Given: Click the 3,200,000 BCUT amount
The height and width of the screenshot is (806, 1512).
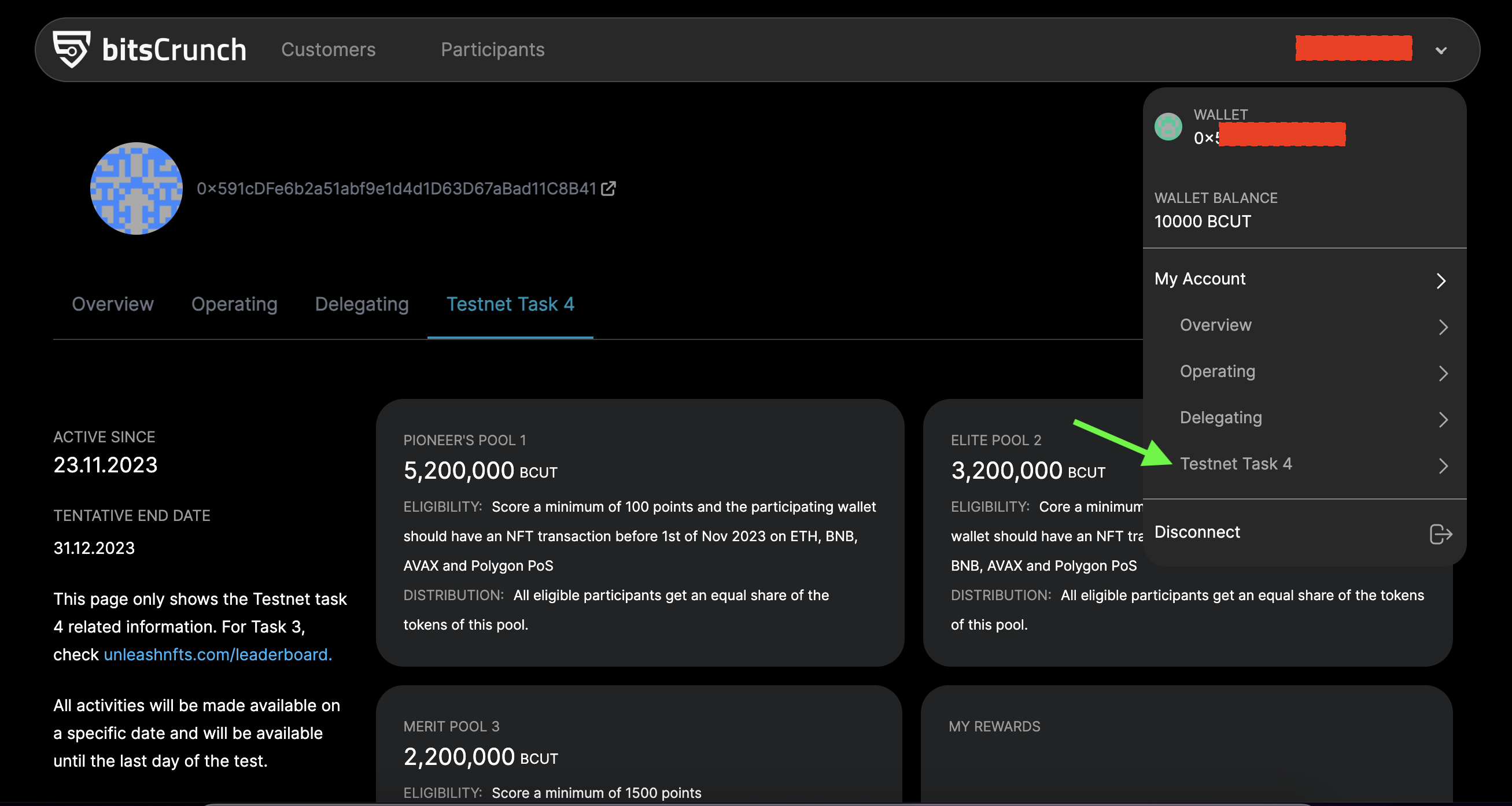Looking at the screenshot, I should coord(1028,471).
